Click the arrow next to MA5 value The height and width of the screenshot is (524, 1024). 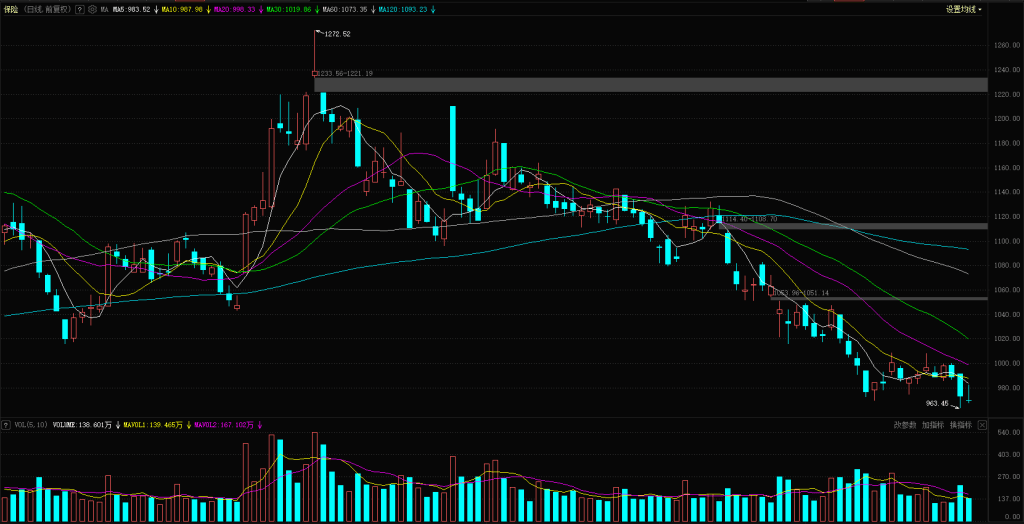pos(156,9)
